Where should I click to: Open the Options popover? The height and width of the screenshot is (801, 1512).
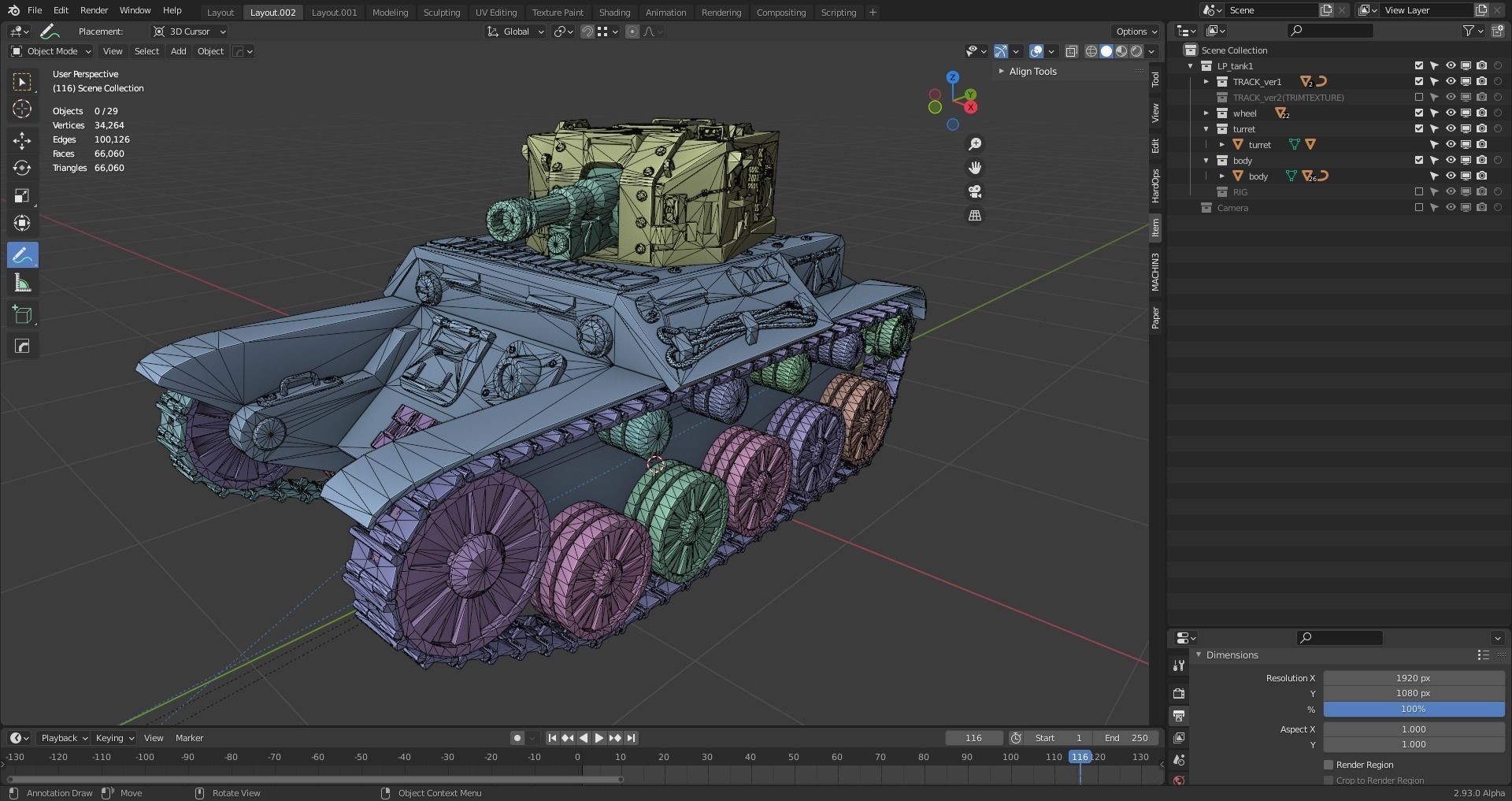[x=1136, y=32]
